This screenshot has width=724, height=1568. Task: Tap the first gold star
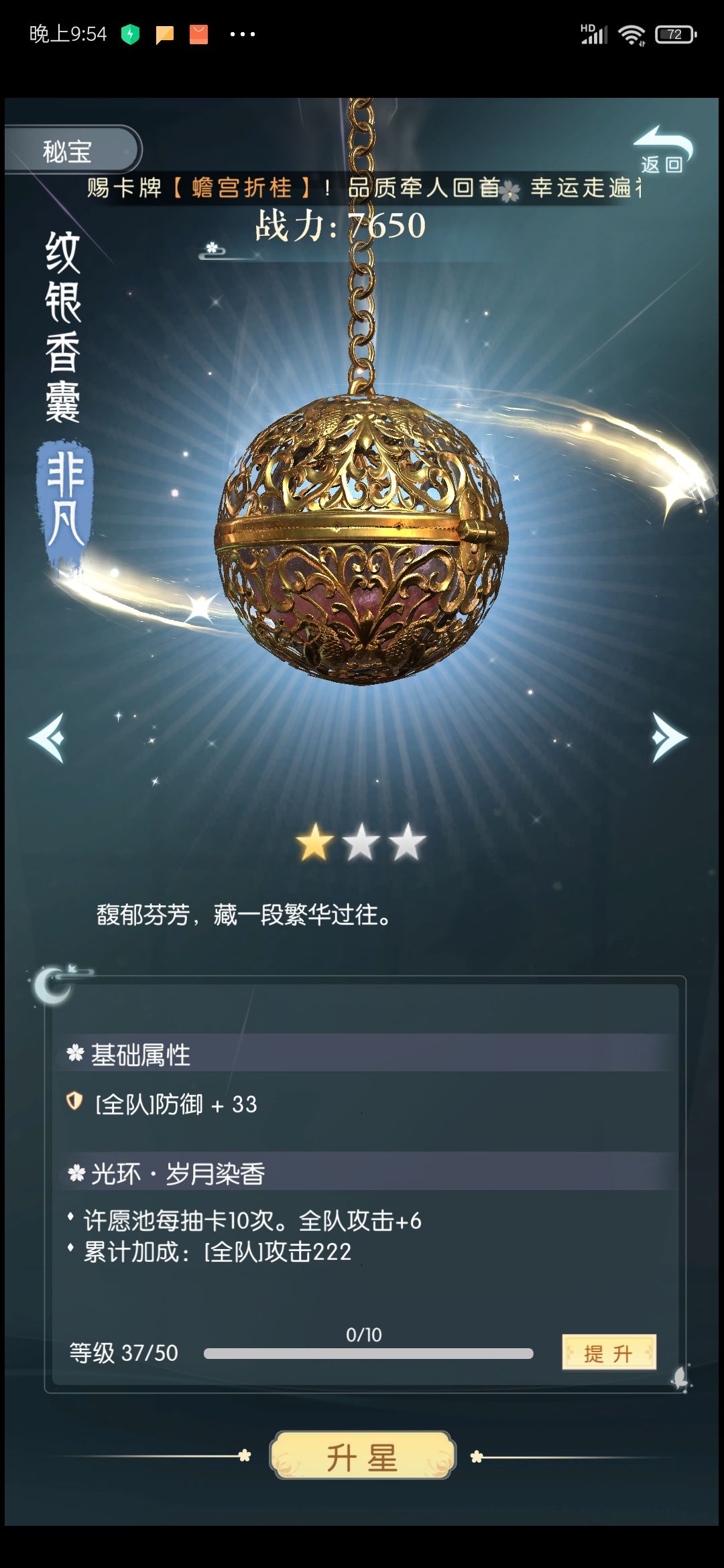pos(315,842)
